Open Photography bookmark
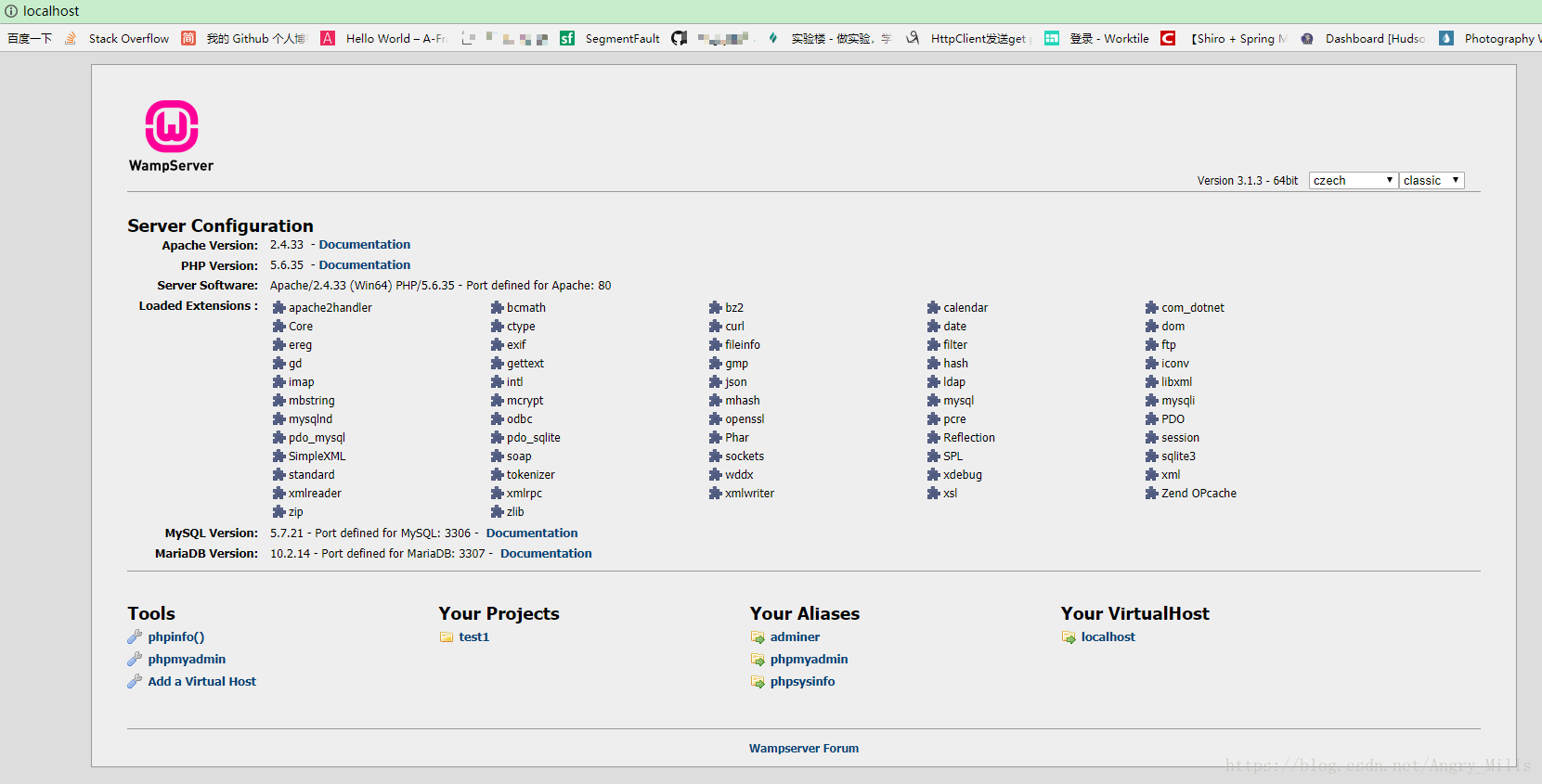Image resolution: width=1542 pixels, height=784 pixels. 1489,38
